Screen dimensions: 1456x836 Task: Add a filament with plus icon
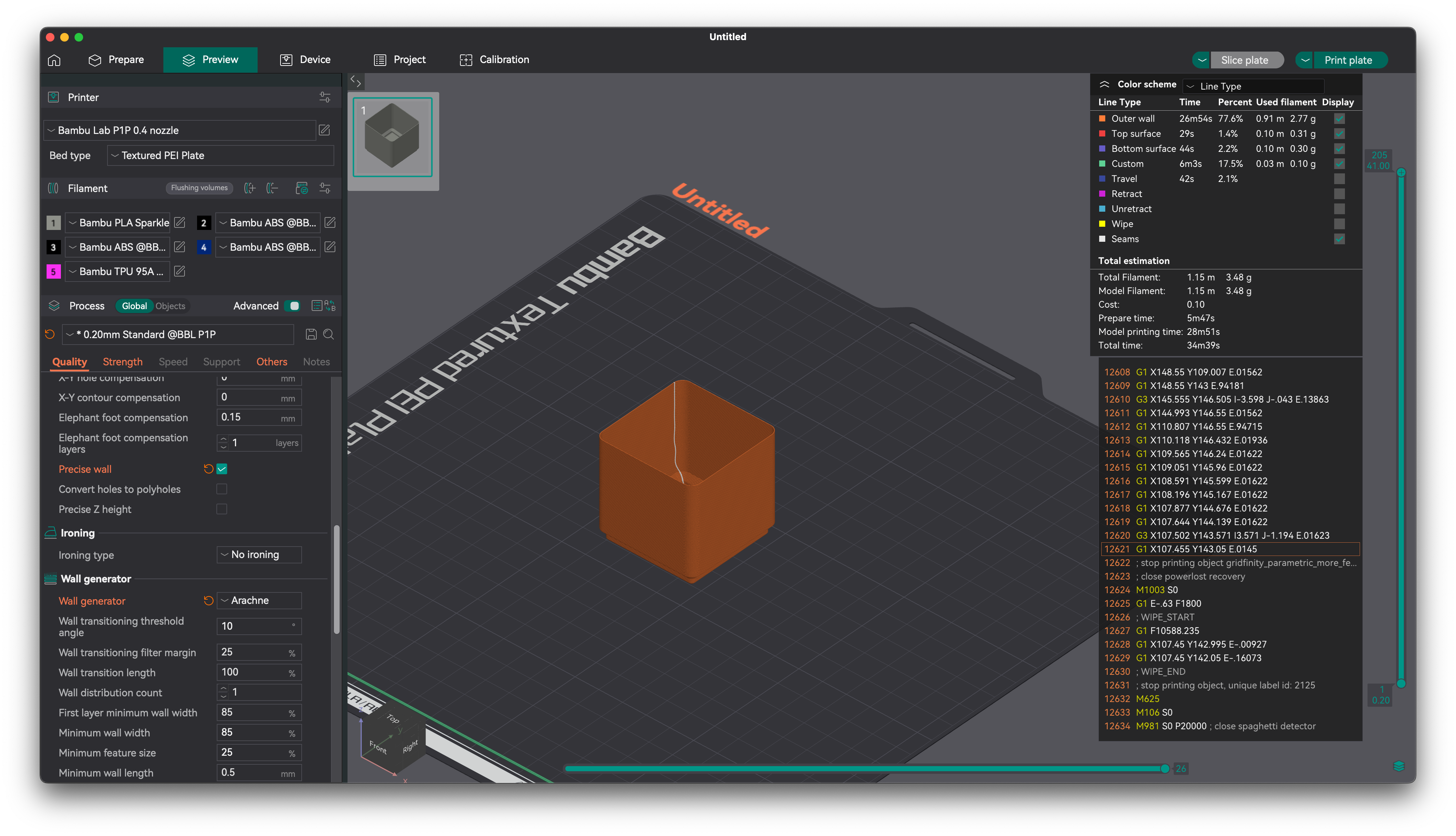(250, 188)
